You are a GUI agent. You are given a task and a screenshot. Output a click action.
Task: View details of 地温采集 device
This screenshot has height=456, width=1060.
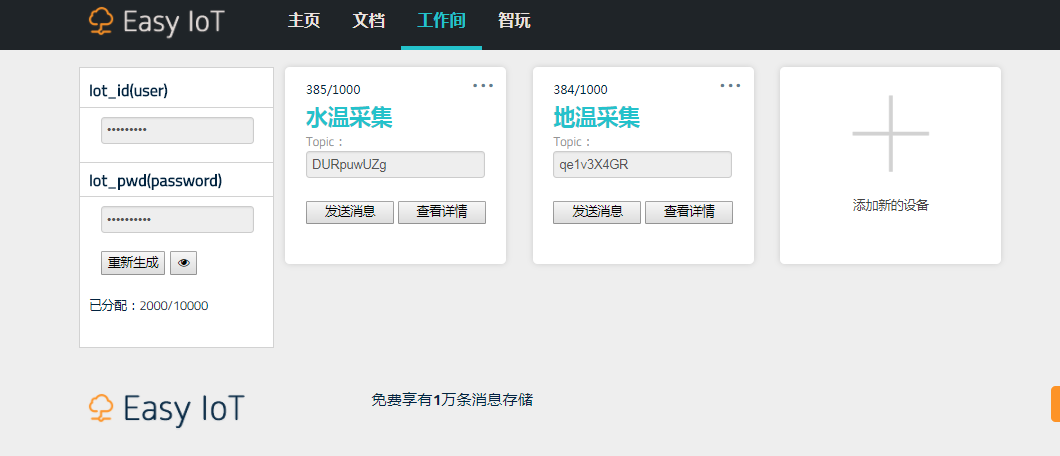tap(689, 212)
